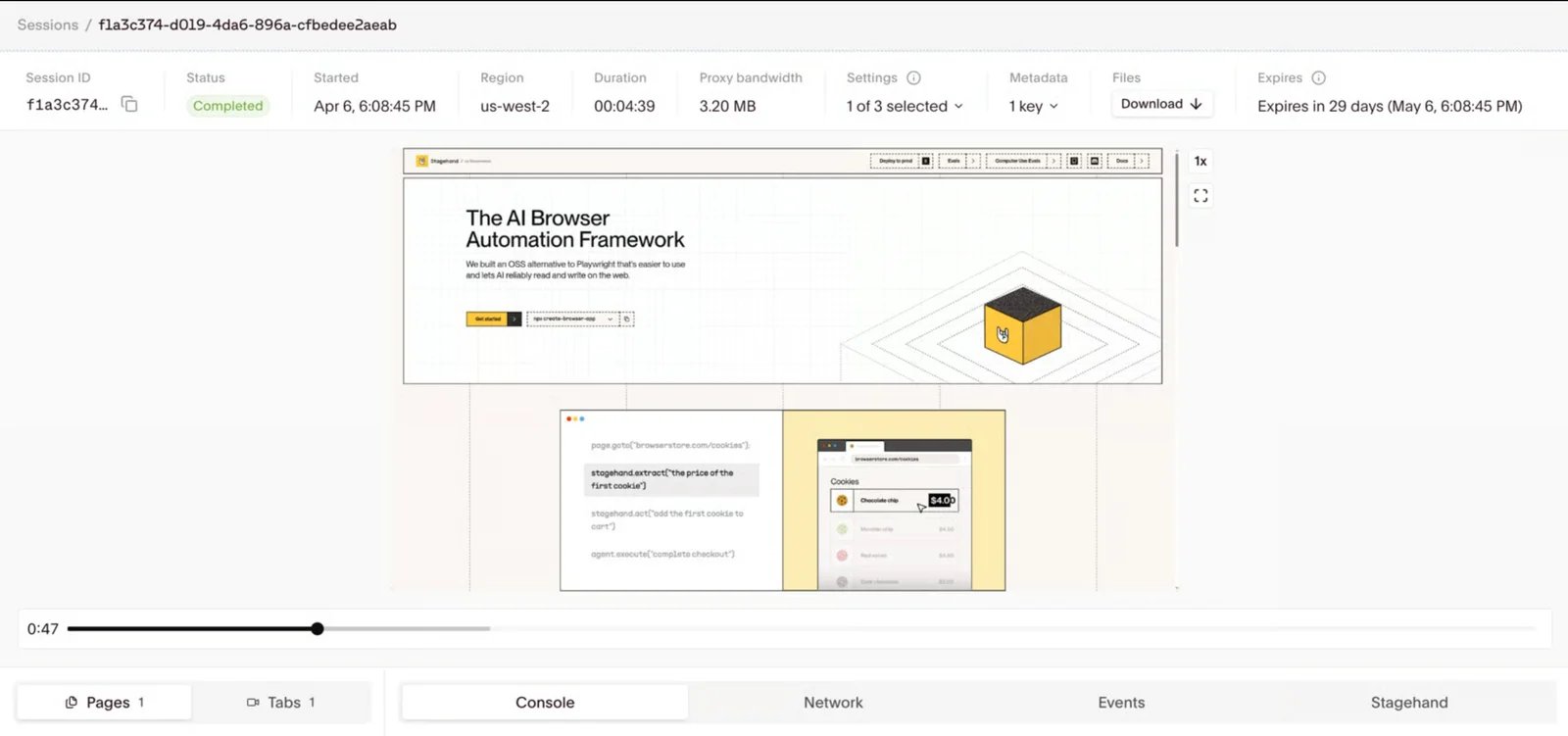The image size is (1568, 736).
Task: Click the 3.20 MB proxy bandwidth value
Action: click(727, 106)
